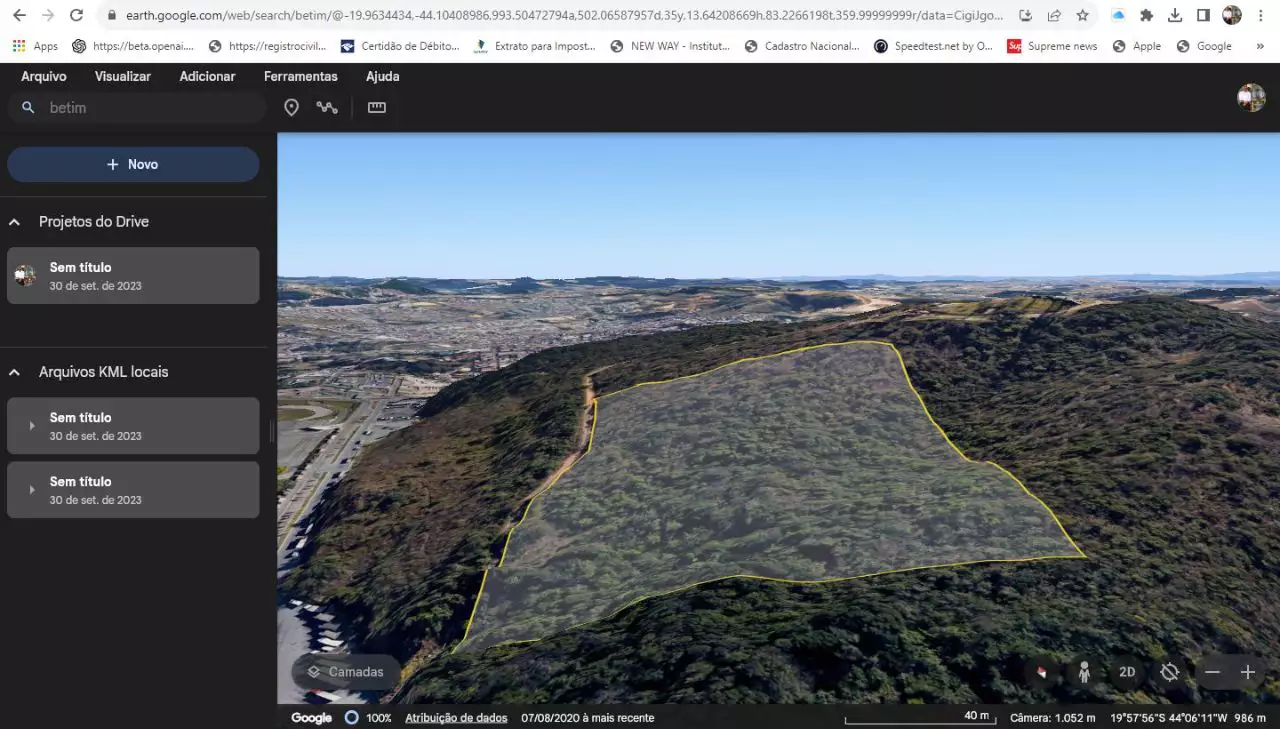Reload the page
The height and width of the screenshot is (729, 1280).
click(x=76, y=16)
